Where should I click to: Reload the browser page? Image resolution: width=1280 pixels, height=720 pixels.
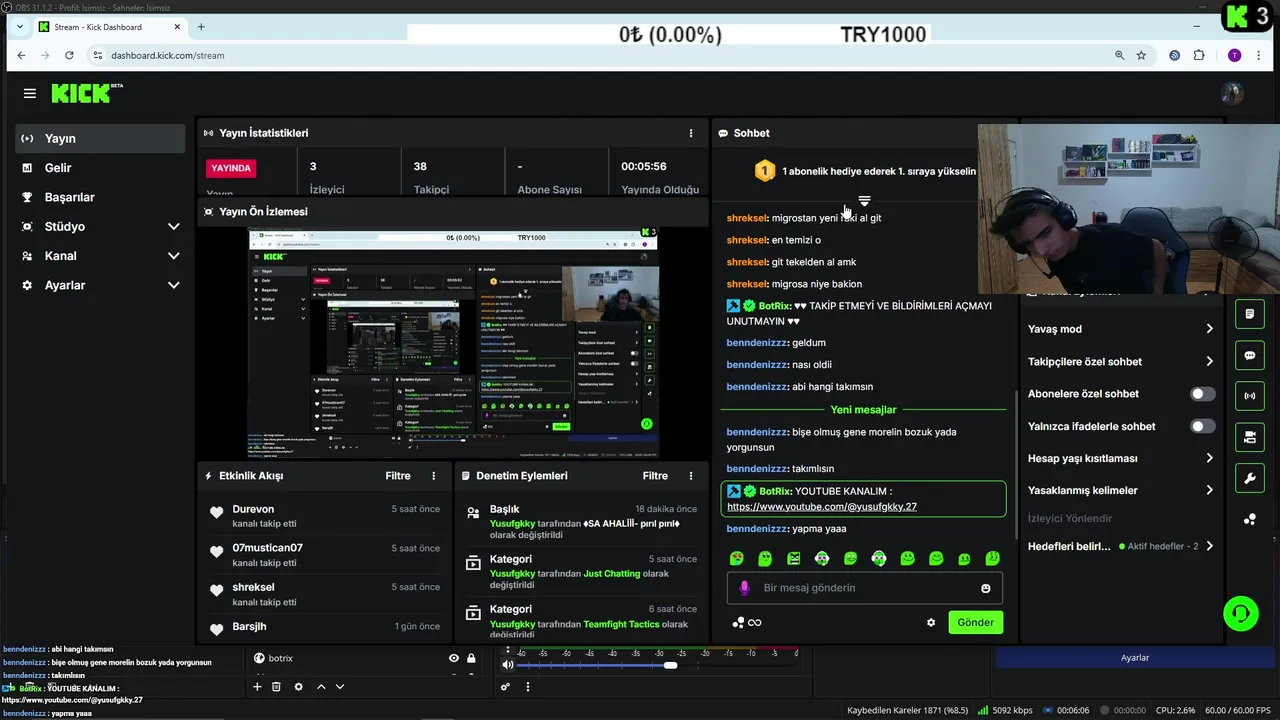(70, 55)
